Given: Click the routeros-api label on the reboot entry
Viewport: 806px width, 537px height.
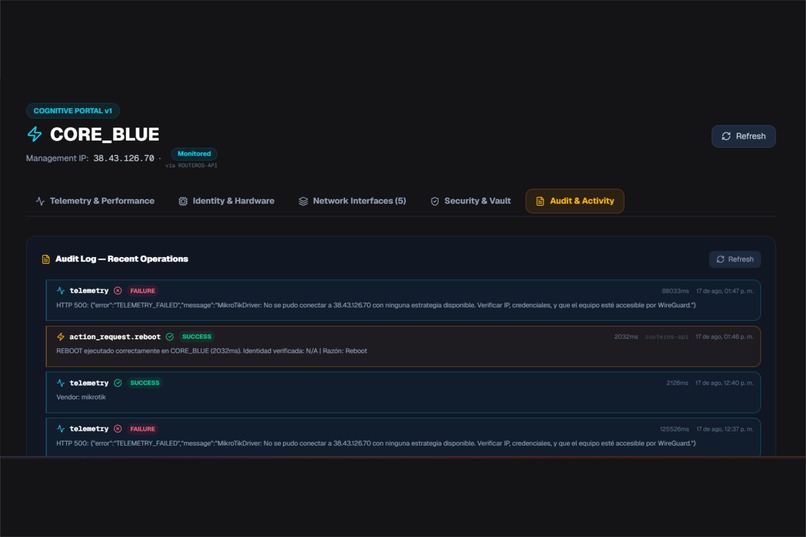Looking at the screenshot, I should 666,337.
